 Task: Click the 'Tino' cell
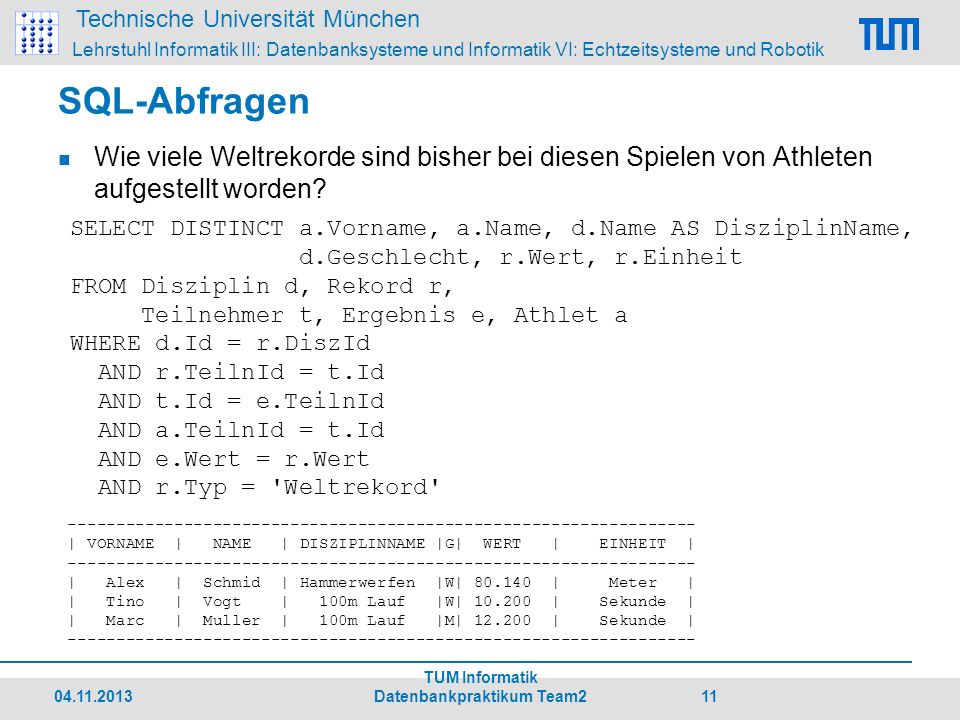(x=125, y=601)
